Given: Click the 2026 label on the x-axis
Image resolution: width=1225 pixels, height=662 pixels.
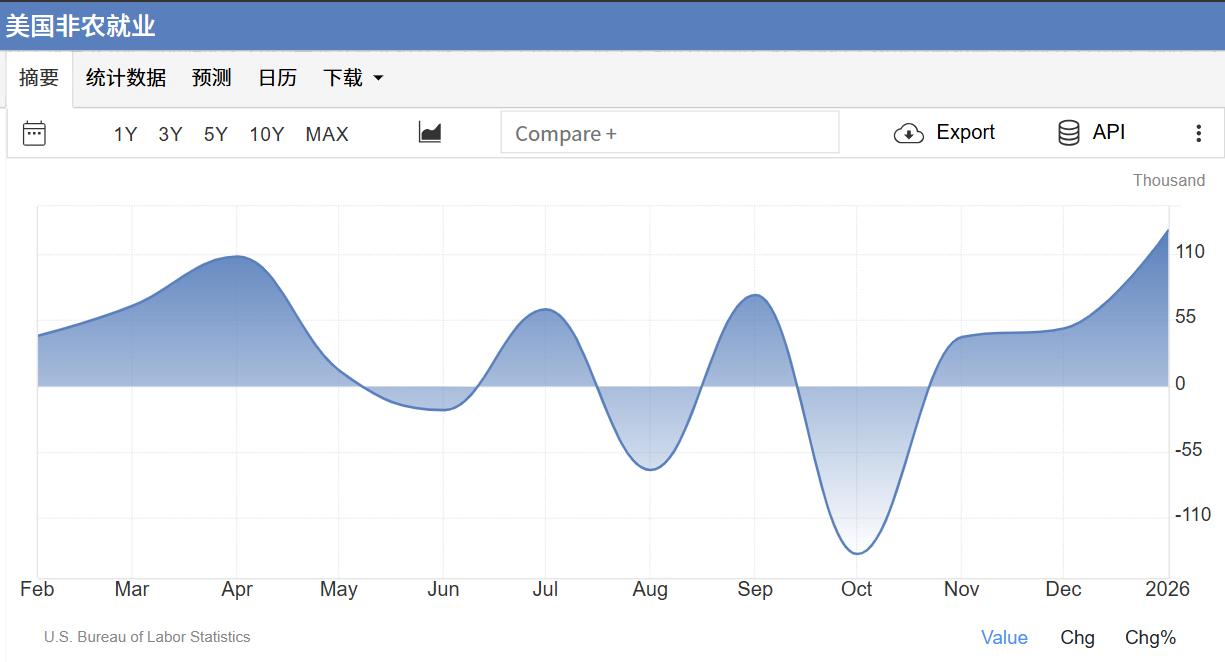Looking at the screenshot, I should click(x=1167, y=589).
